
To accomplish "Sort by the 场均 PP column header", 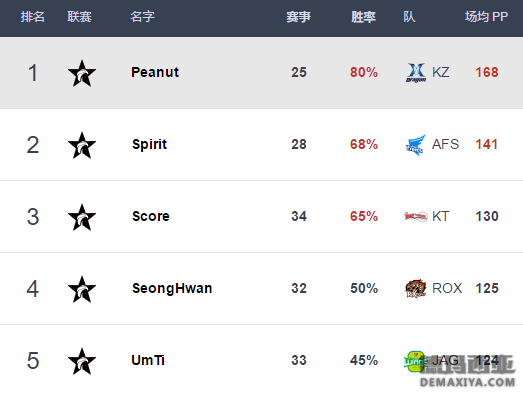I will (x=486, y=17).
